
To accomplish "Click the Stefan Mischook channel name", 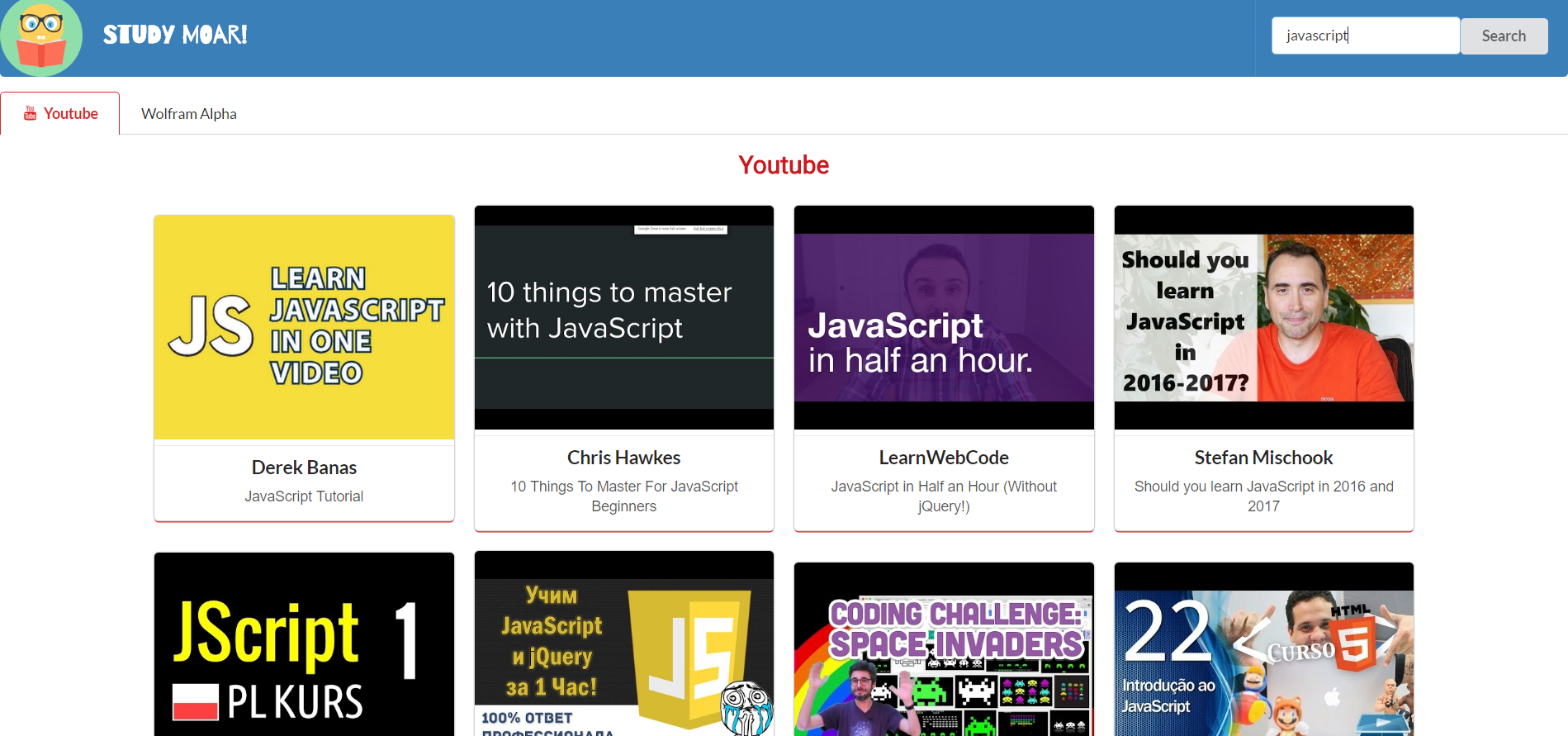I will coord(1264,458).
